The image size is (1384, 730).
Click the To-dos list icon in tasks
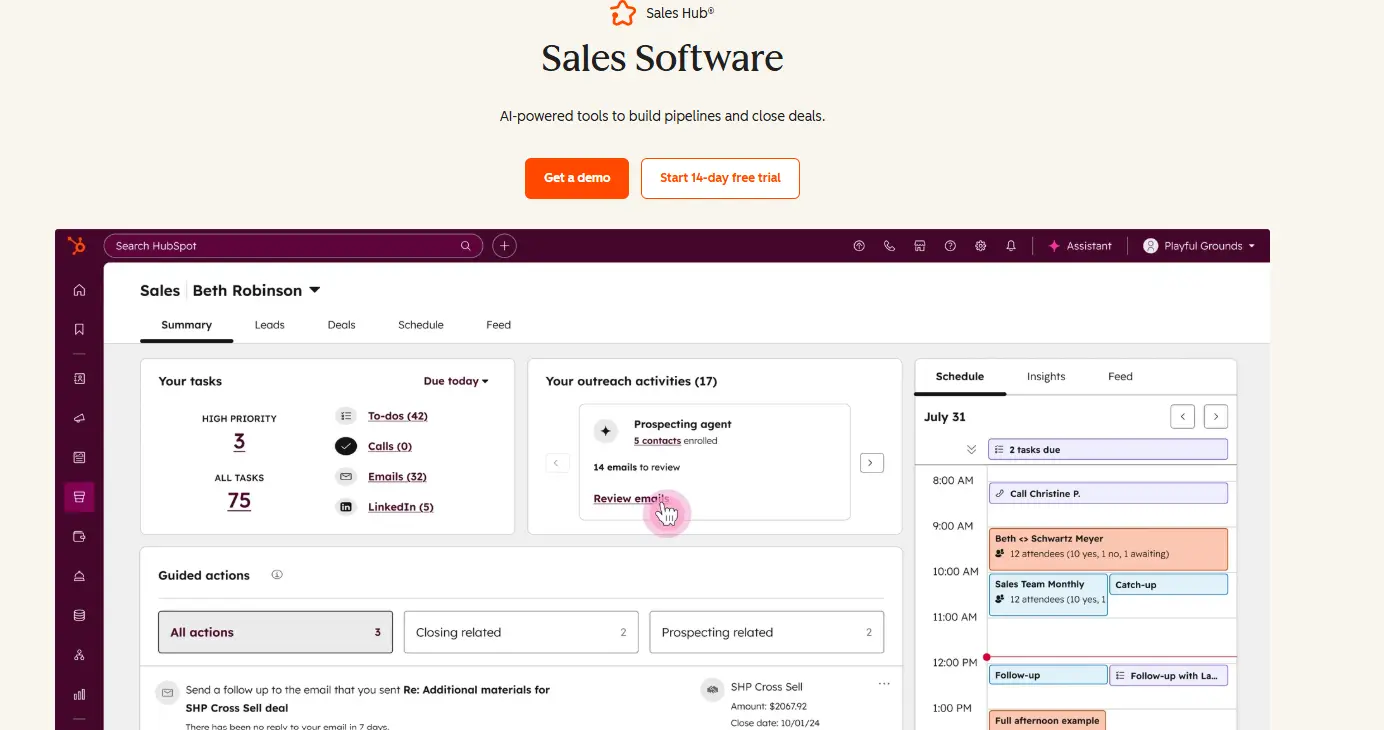pyautogui.click(x=346, y=416)
